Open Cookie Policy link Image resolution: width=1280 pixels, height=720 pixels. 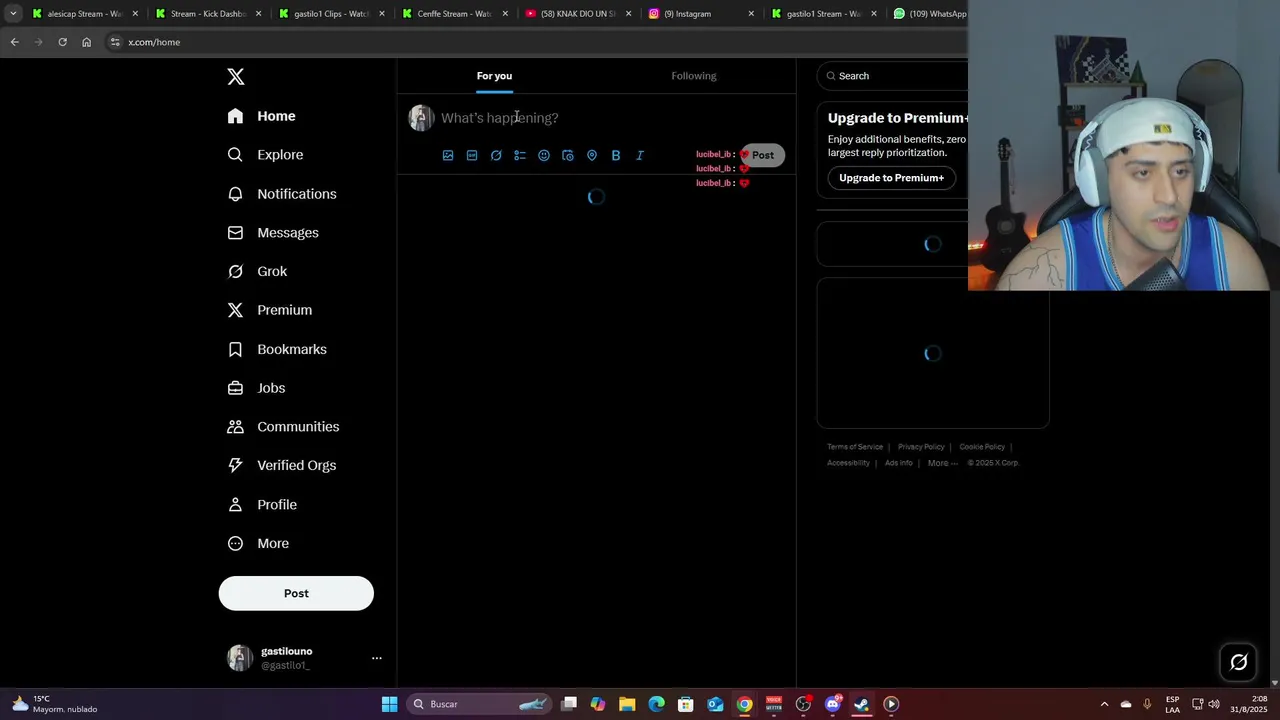982,447
